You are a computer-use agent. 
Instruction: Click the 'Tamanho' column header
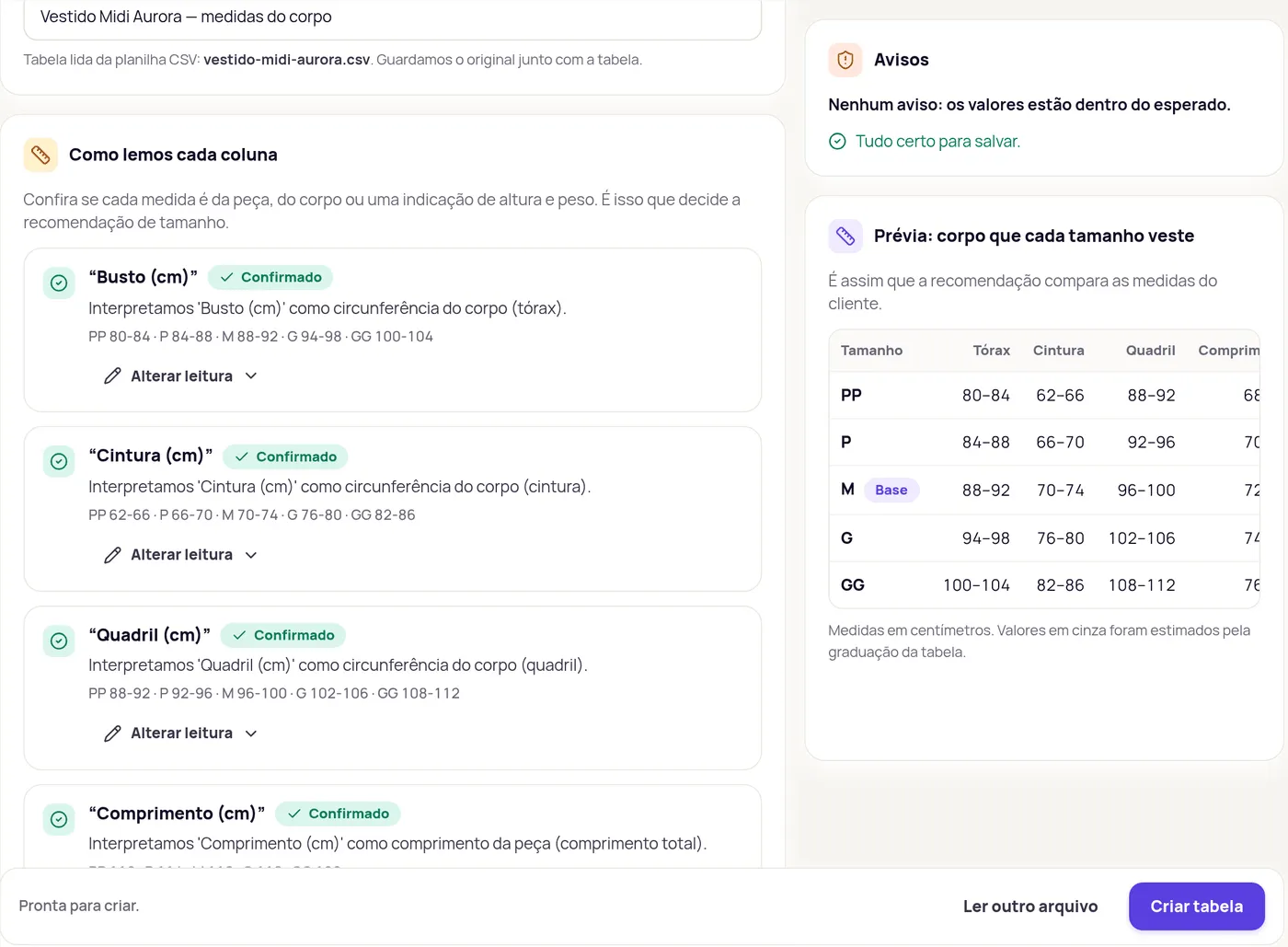pyautogui.click(x=871, y=351)
